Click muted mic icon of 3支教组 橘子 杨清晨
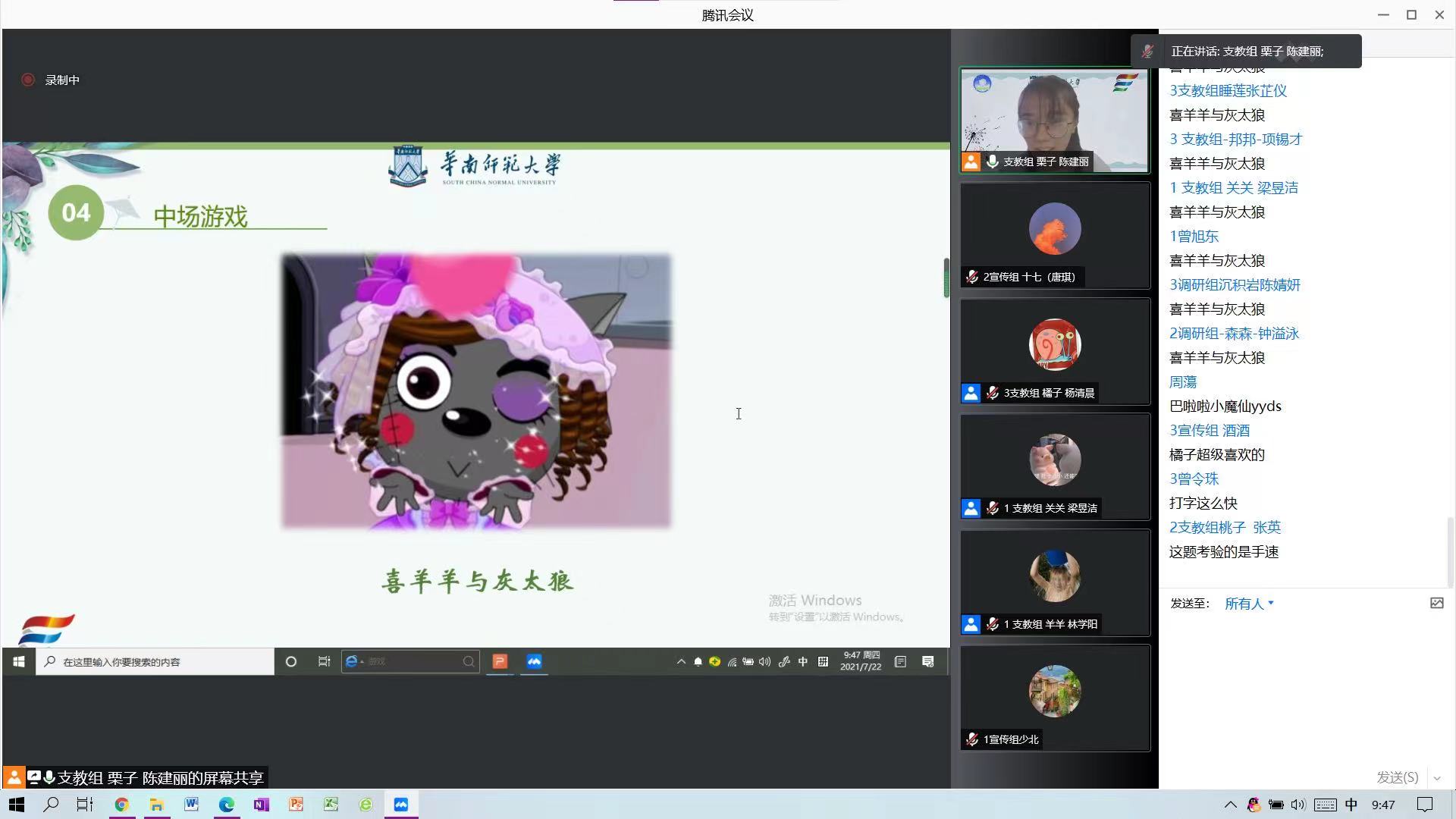This screenshot has width=1456, height=819. (x=992, y=393)
